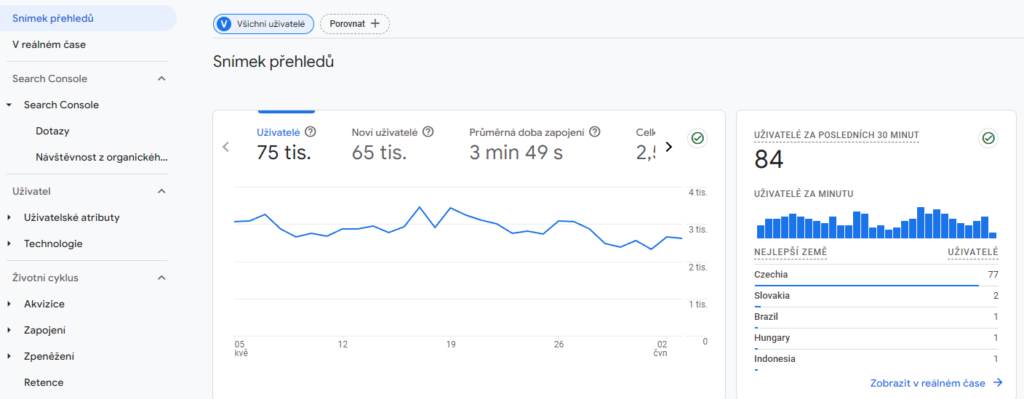Collapse the Search Console tree item triangle
Image resolution: width=1024 pixels, height=399 pixels.
(x=9, y=105)
